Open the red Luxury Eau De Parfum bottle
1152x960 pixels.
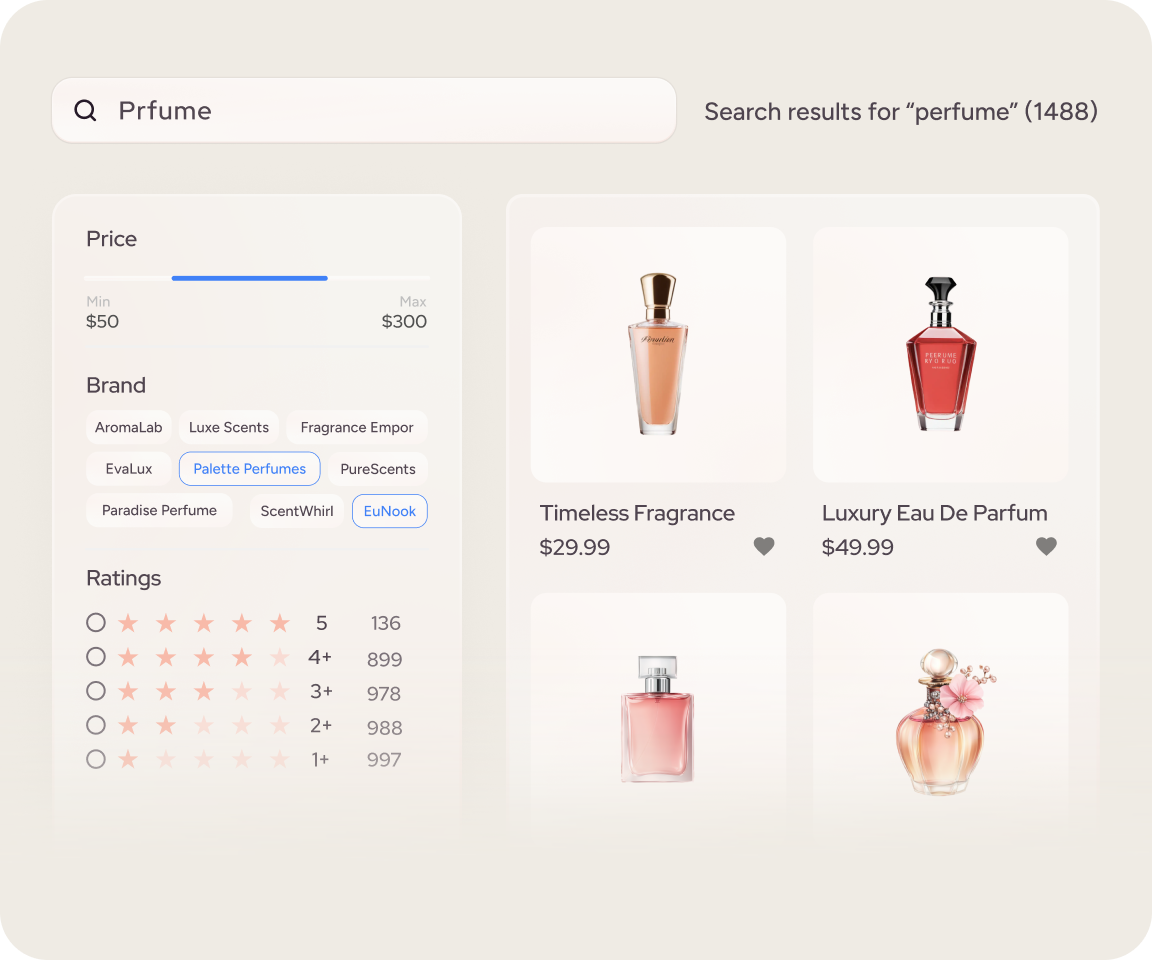(940, 355)
